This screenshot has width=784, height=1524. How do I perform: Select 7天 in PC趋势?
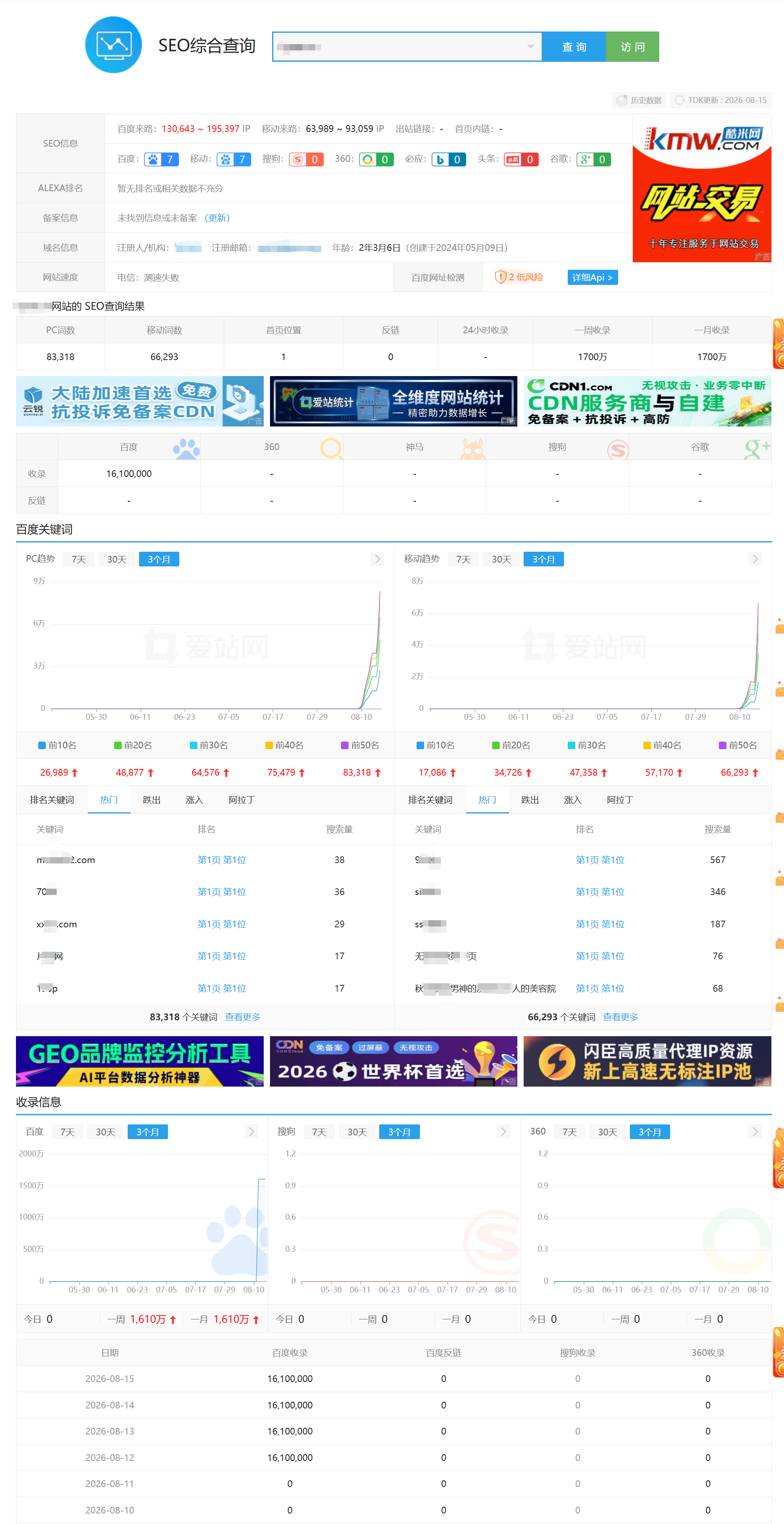(x=79, y=559)
